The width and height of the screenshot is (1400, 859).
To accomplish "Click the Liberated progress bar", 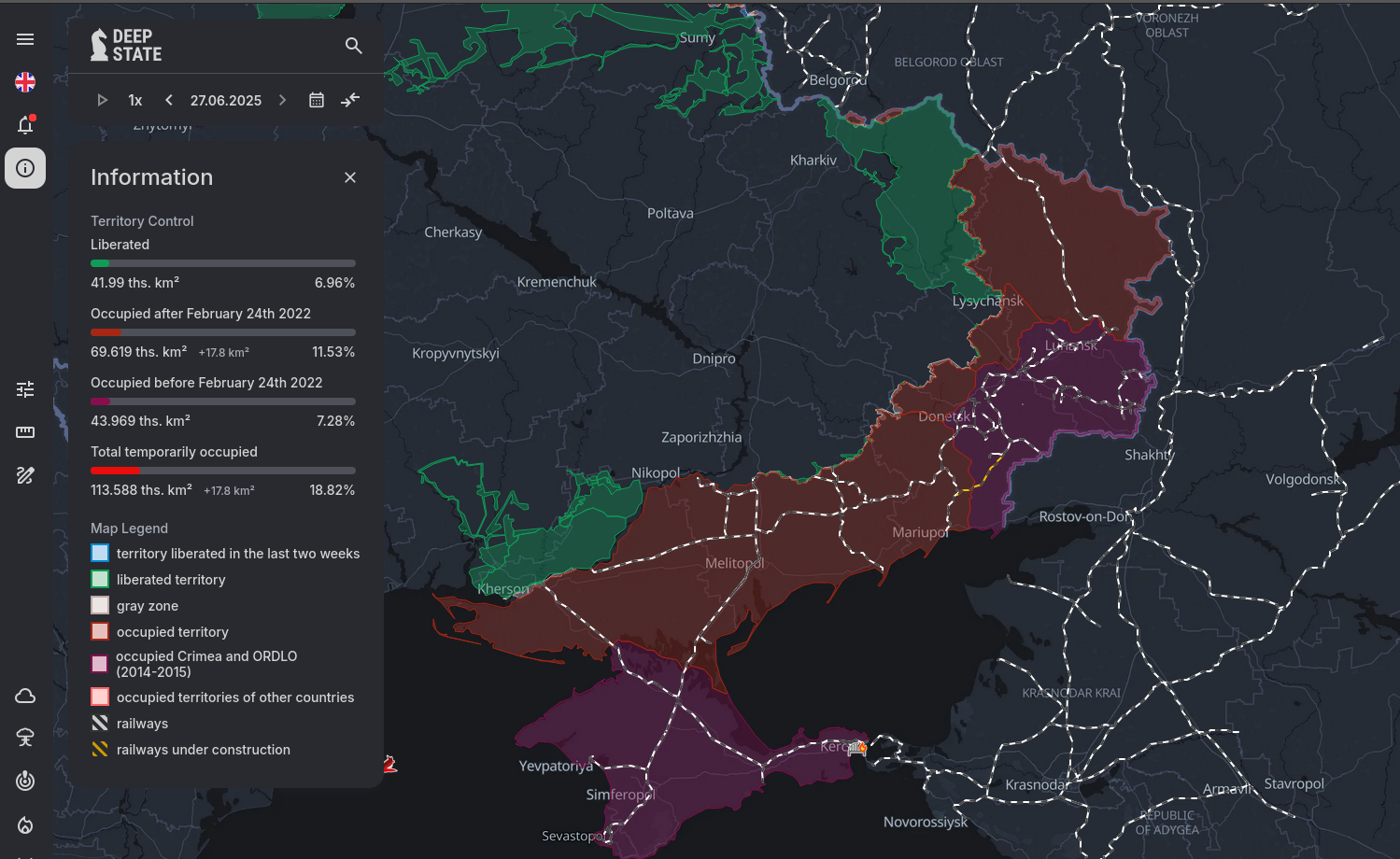I will pyautogui.click(x=223, y=263).
